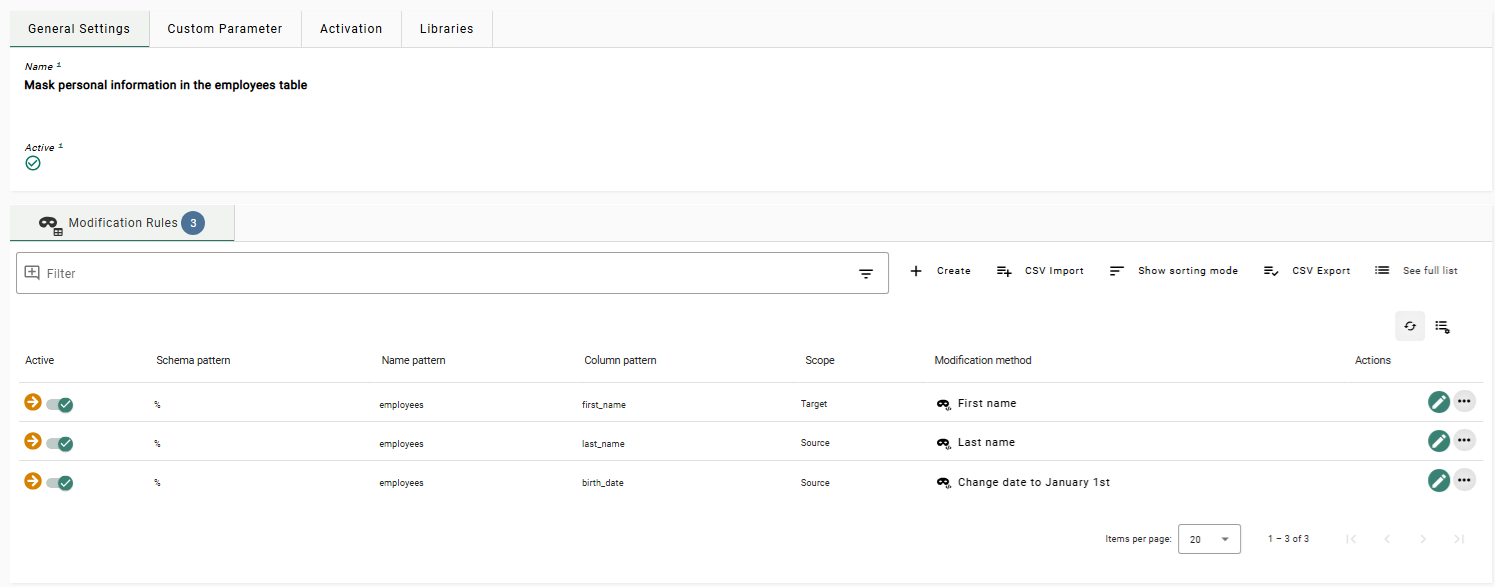The width and height of the screenshot is (1495, 587).
Task: Open the CSV Export icon
Action: 1271,270
